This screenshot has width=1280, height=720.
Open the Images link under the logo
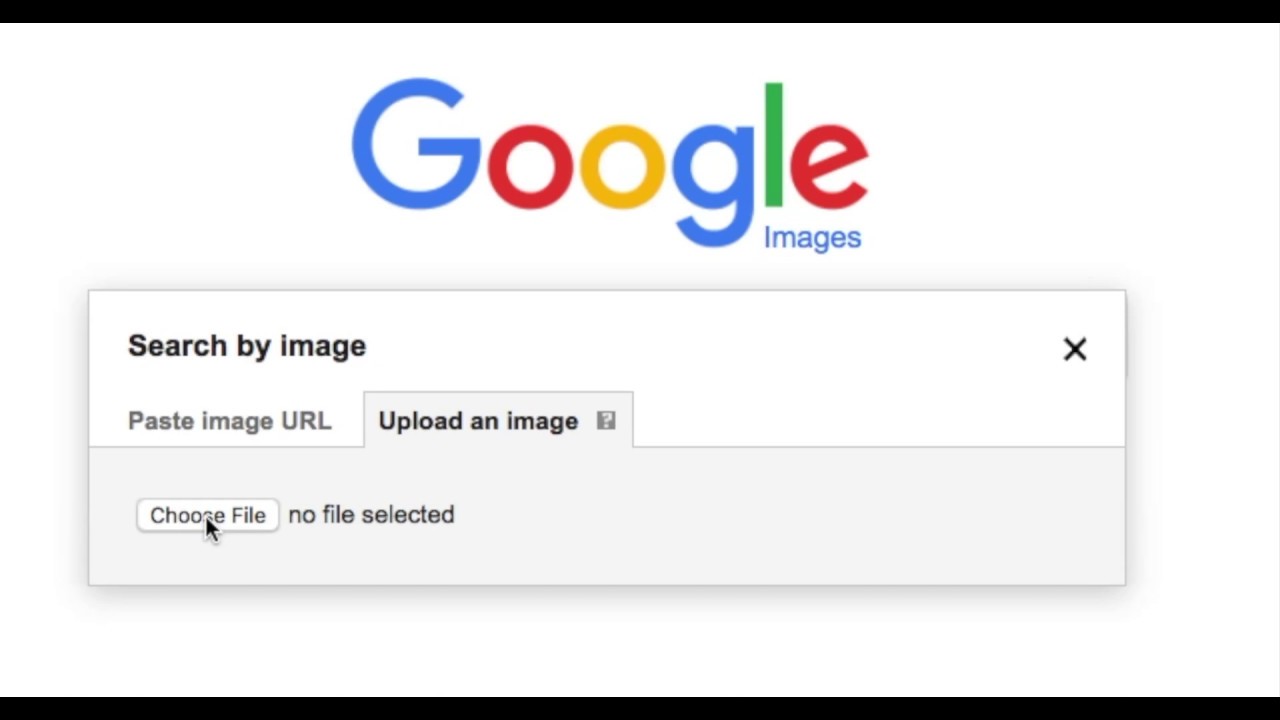click(812, 237)
